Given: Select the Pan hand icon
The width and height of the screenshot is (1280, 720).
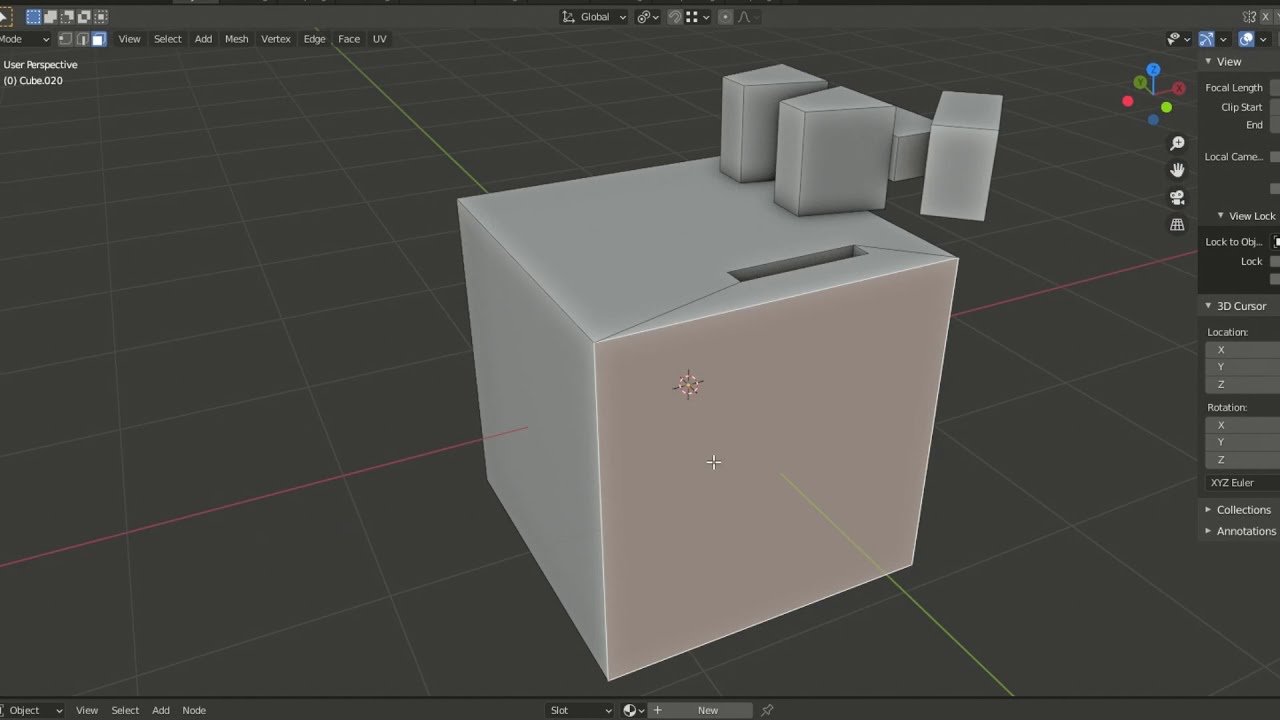Looking at the screenshot, I should point(1177,170).
